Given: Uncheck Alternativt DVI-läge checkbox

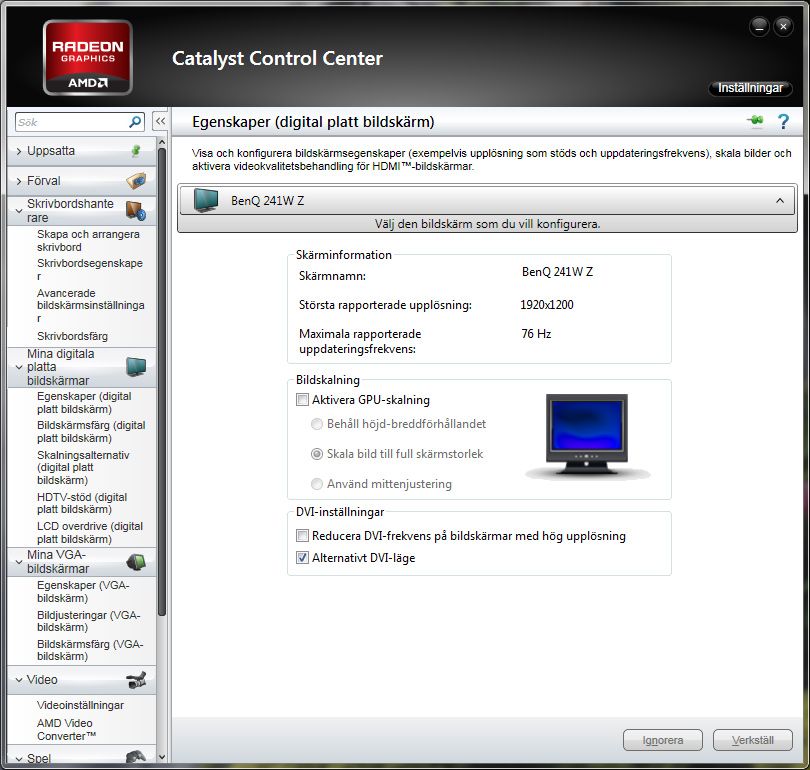Looking at the screenshot, I should click(303, 558).
